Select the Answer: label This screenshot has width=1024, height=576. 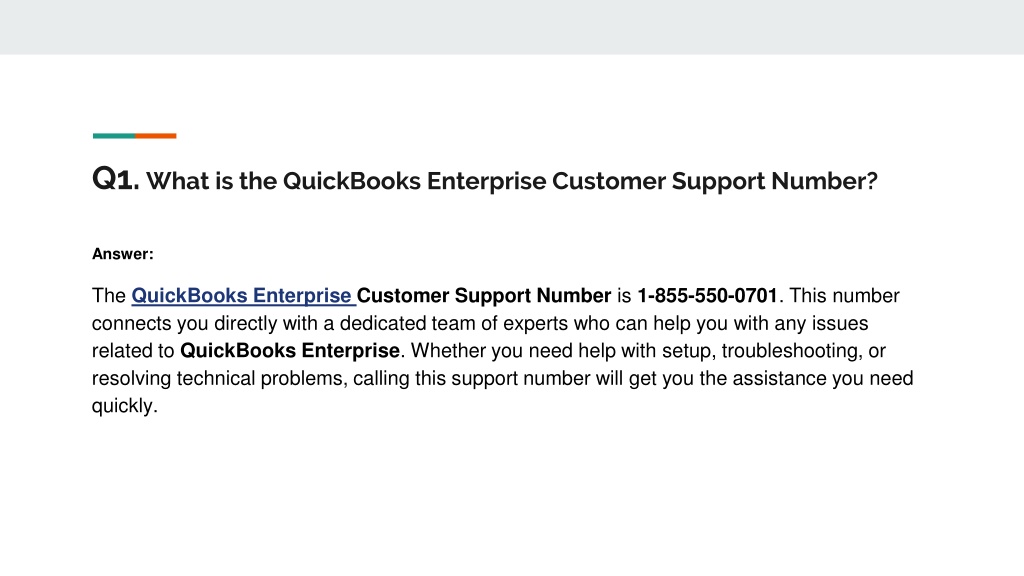tap(123, 254)
